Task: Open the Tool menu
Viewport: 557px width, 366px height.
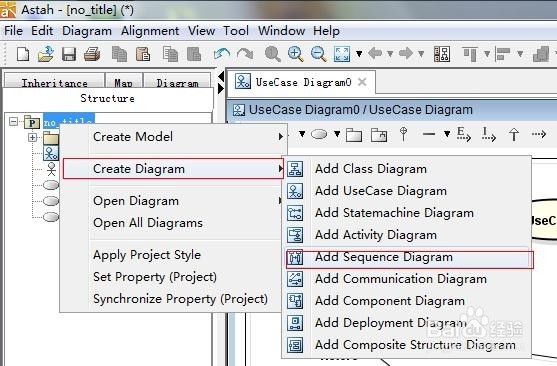Action: coord(236,31)
